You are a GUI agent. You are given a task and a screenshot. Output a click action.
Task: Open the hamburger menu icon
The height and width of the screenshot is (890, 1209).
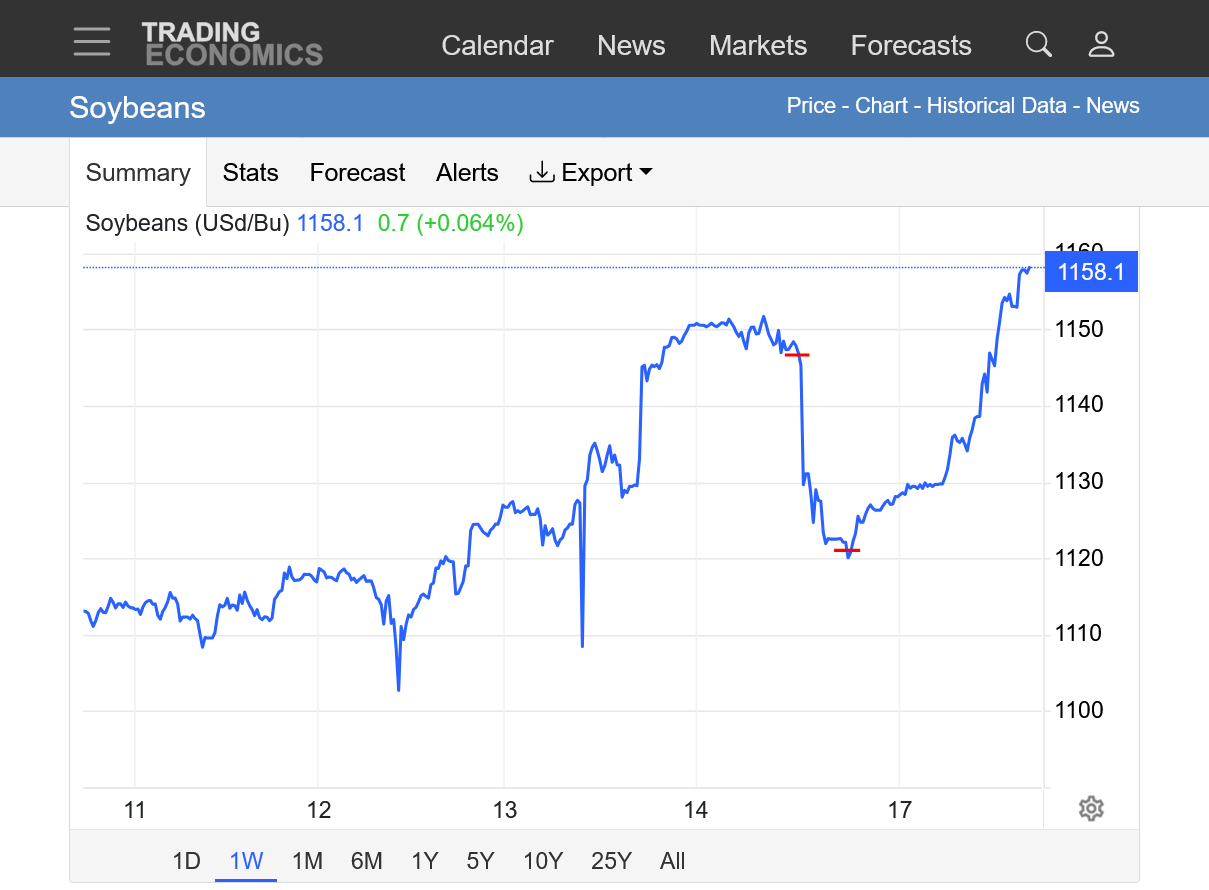92,42
